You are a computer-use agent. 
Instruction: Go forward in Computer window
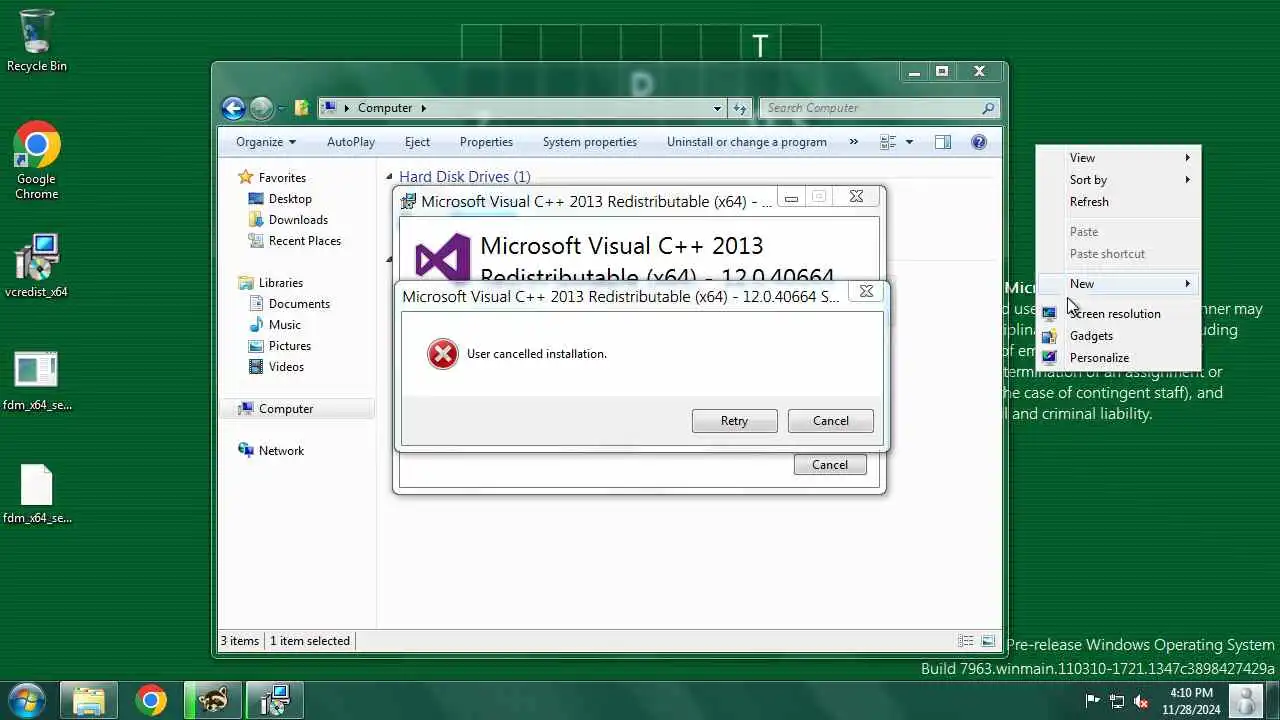(x=261, y=108)
